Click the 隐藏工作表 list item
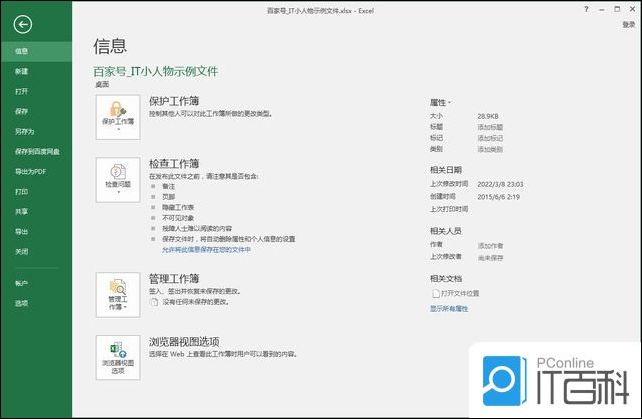Screen dimensions: 642x419 pos(178,208)
